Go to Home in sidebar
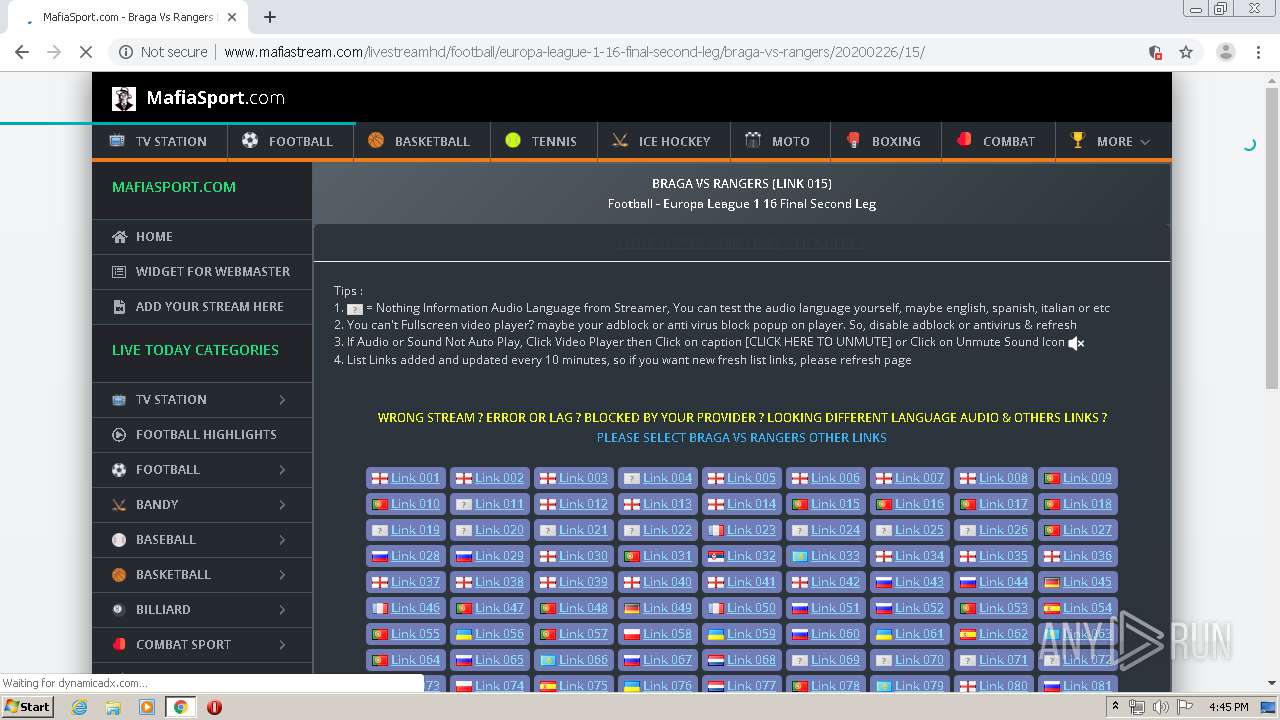The image size is (1280, 720). [202, 237]
